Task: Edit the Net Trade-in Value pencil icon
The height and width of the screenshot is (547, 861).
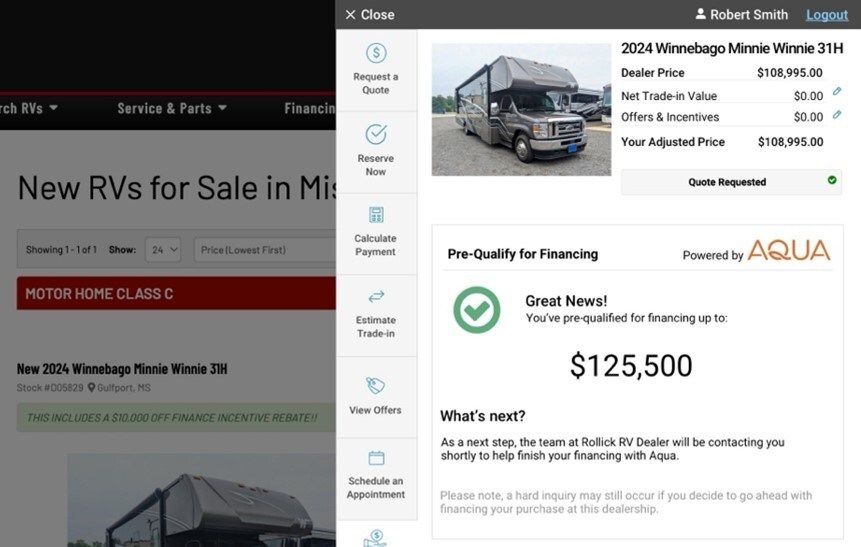Action: pyautogui.click(x=837, y=92)
